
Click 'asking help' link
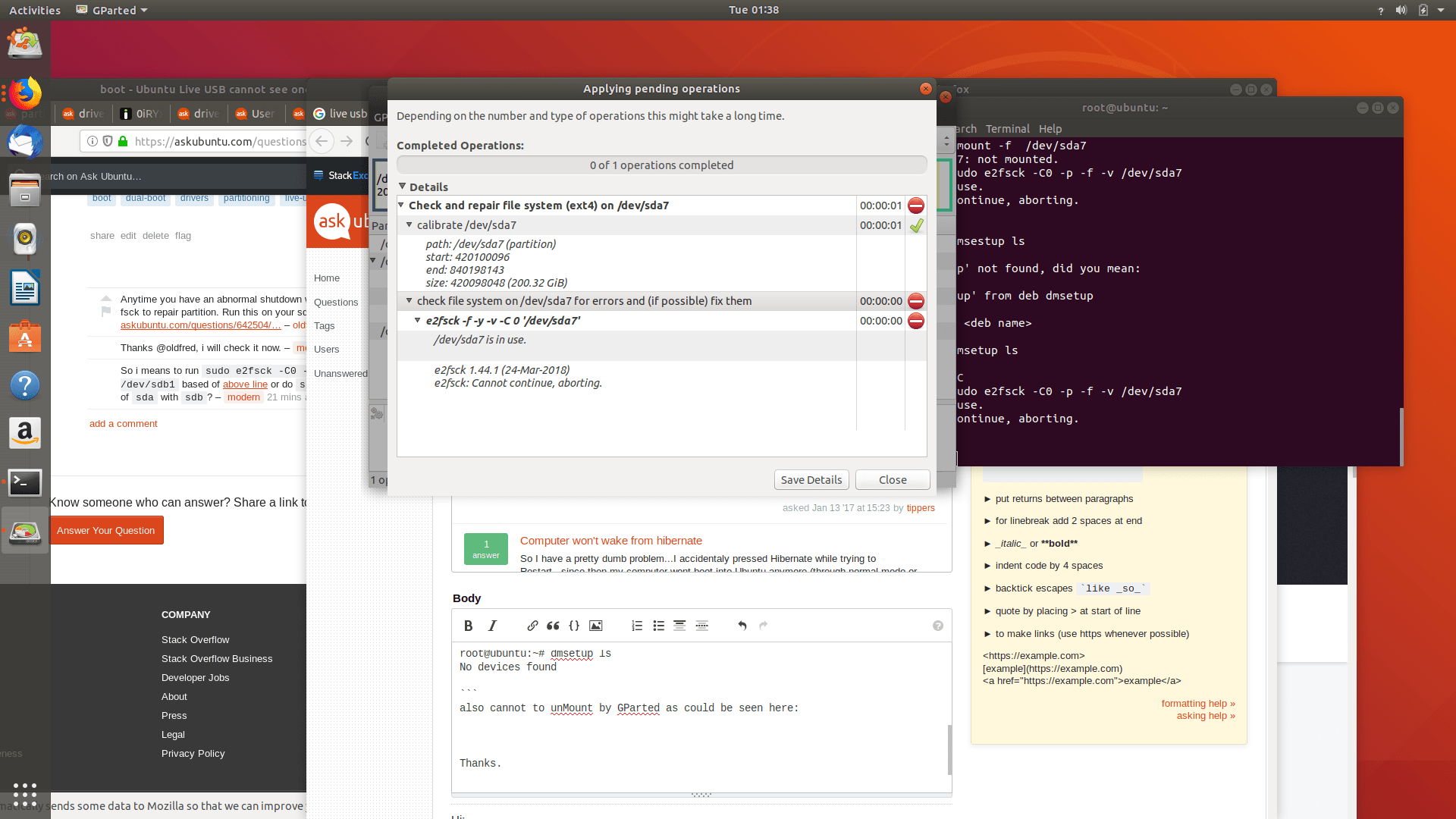coord(1206,715)
